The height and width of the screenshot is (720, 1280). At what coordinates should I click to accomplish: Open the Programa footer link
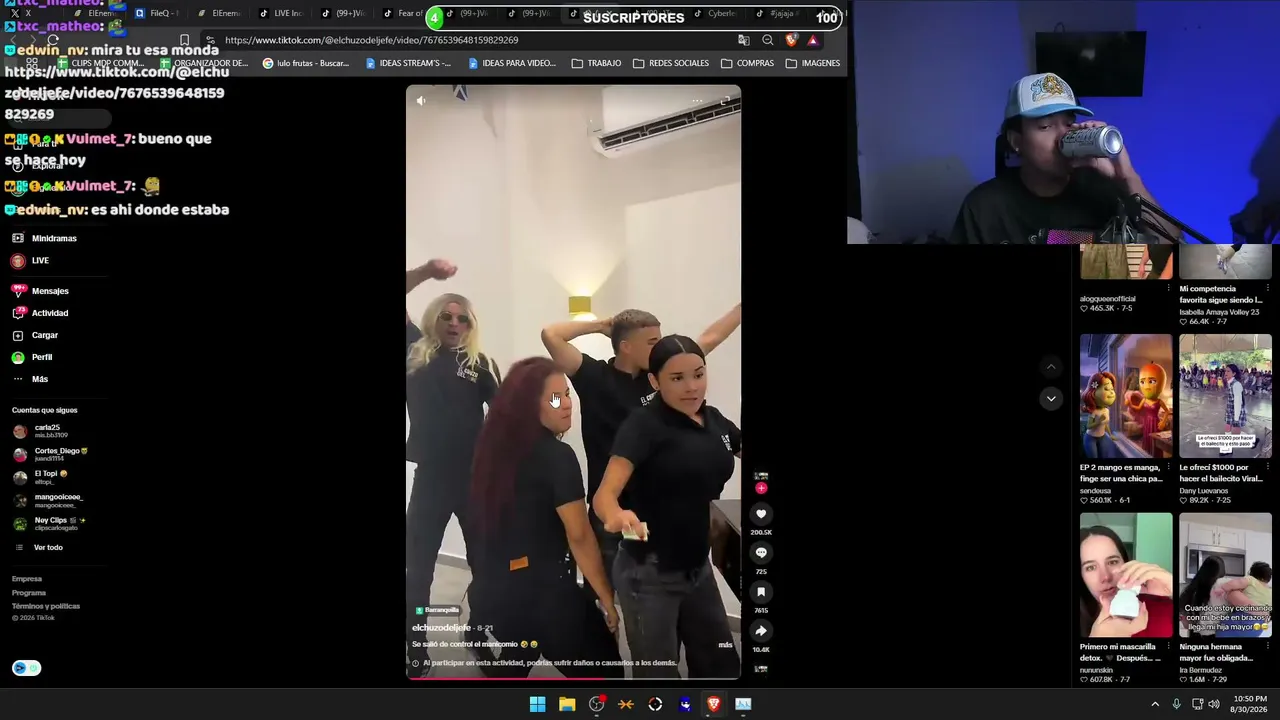click(29, 593)
